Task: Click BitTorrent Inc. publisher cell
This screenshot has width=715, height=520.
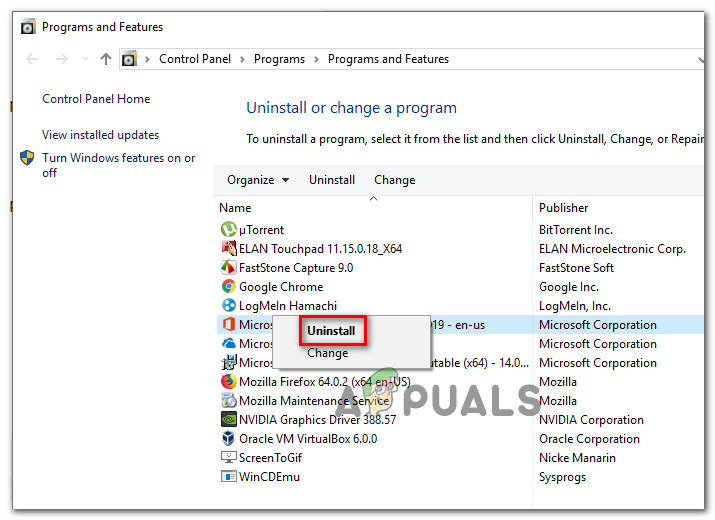Action: pyautogui.click(x=576, y=229)
